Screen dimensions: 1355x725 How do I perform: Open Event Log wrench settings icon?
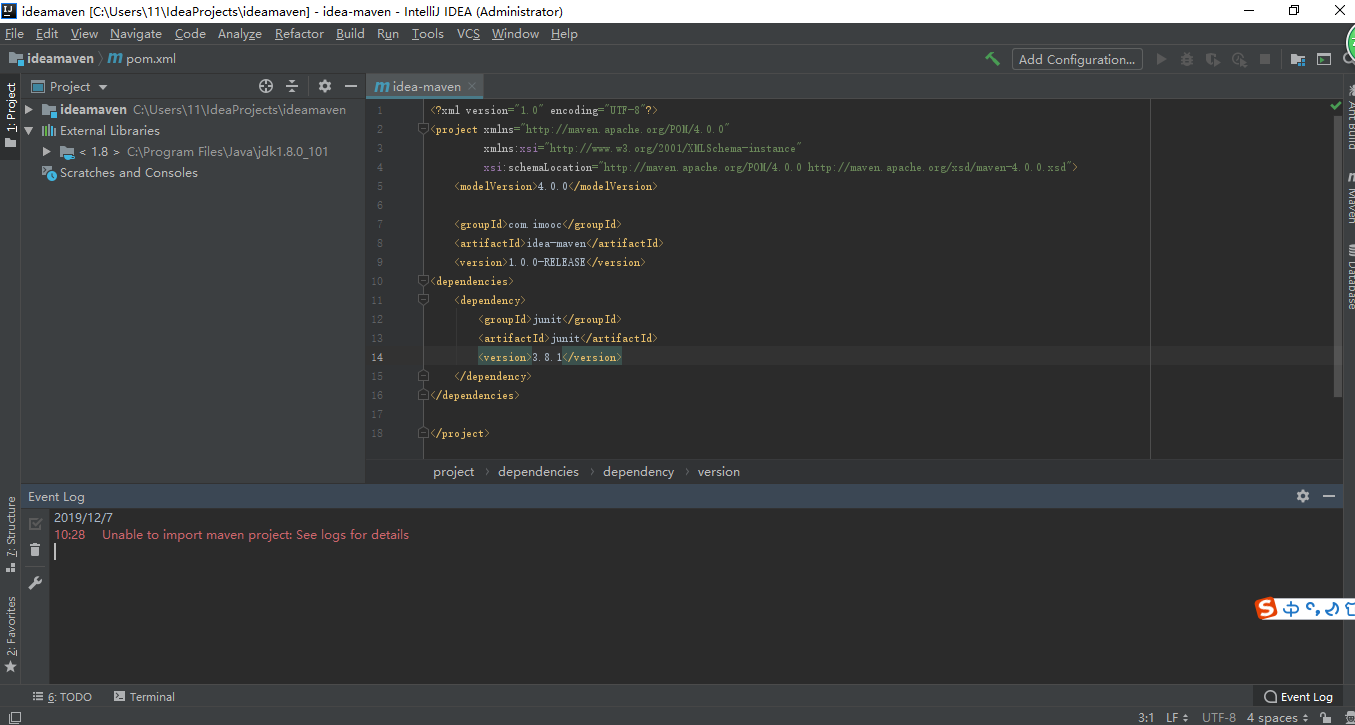35,583
